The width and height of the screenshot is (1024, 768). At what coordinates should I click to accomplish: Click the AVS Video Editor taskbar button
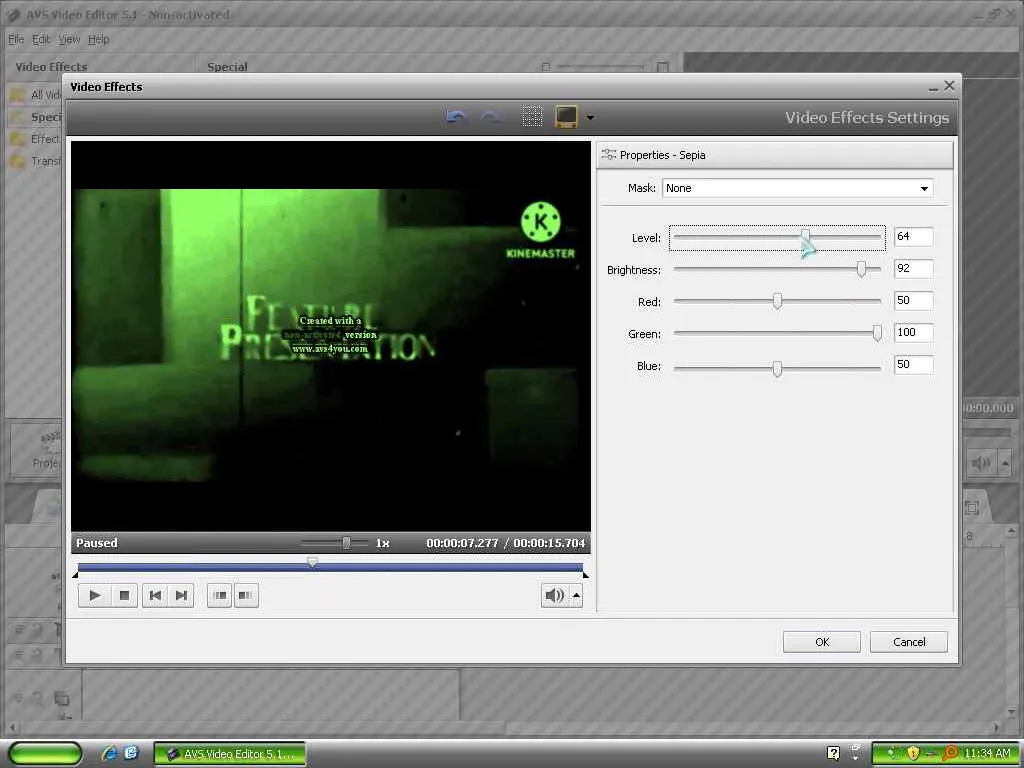click(x=230, y=754)
